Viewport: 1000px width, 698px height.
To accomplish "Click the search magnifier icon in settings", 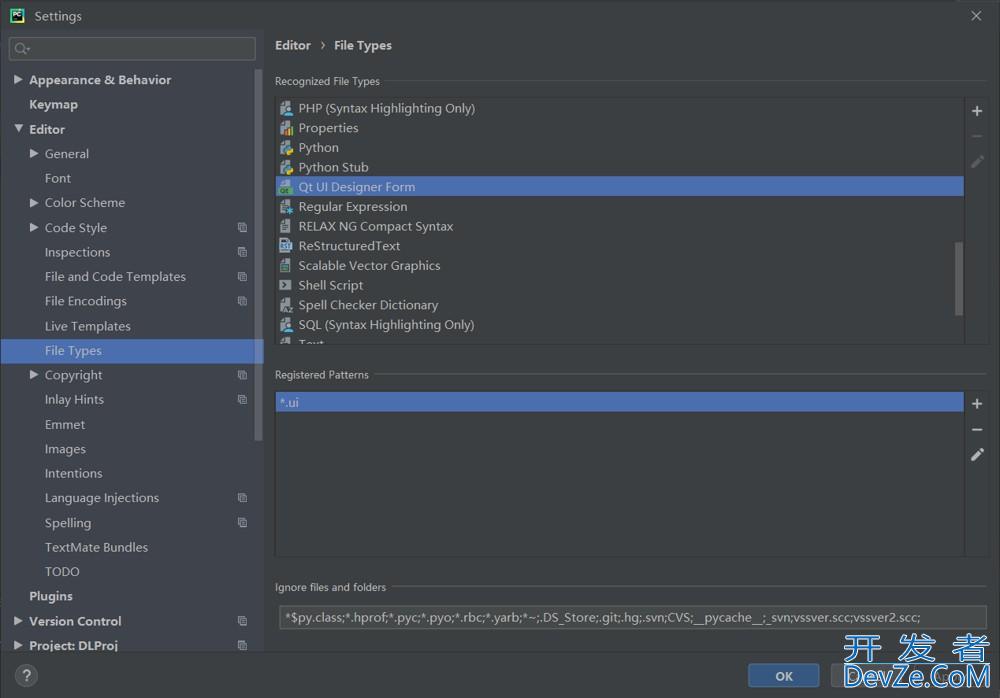I will (x=21, y=48).
